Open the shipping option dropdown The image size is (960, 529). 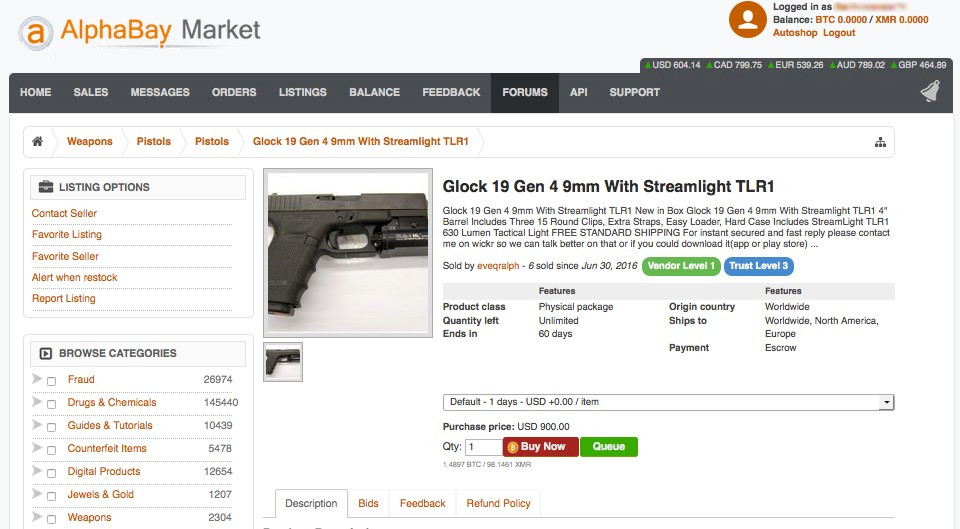[669, 402]
